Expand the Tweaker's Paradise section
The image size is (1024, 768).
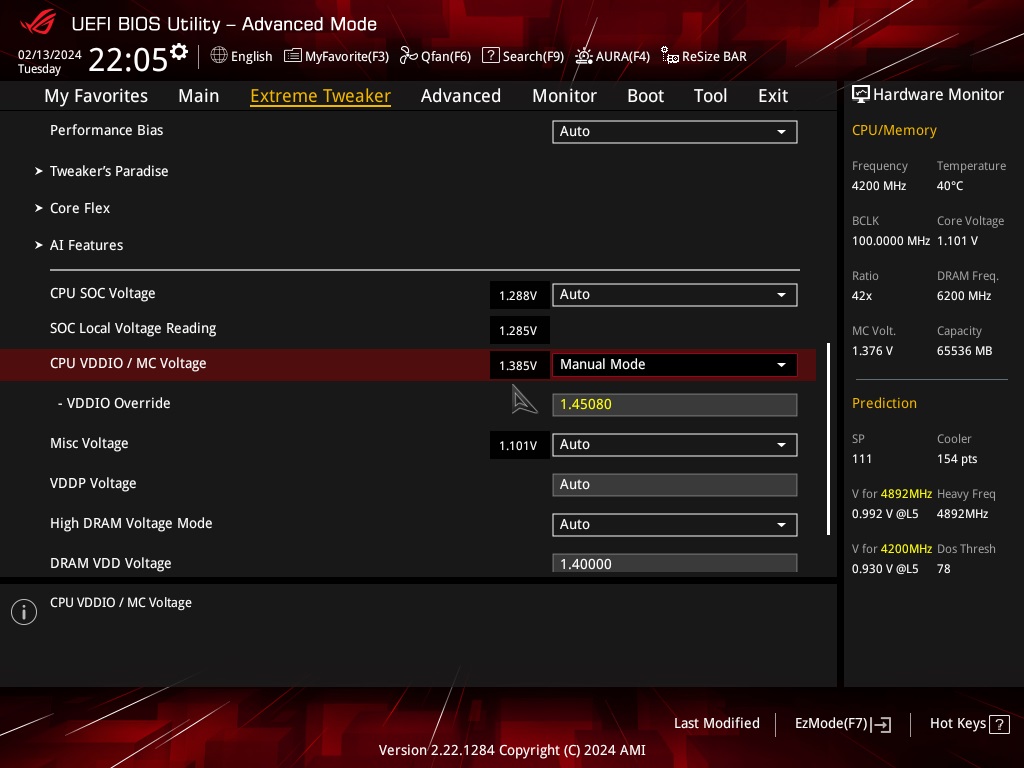(109, 171)
